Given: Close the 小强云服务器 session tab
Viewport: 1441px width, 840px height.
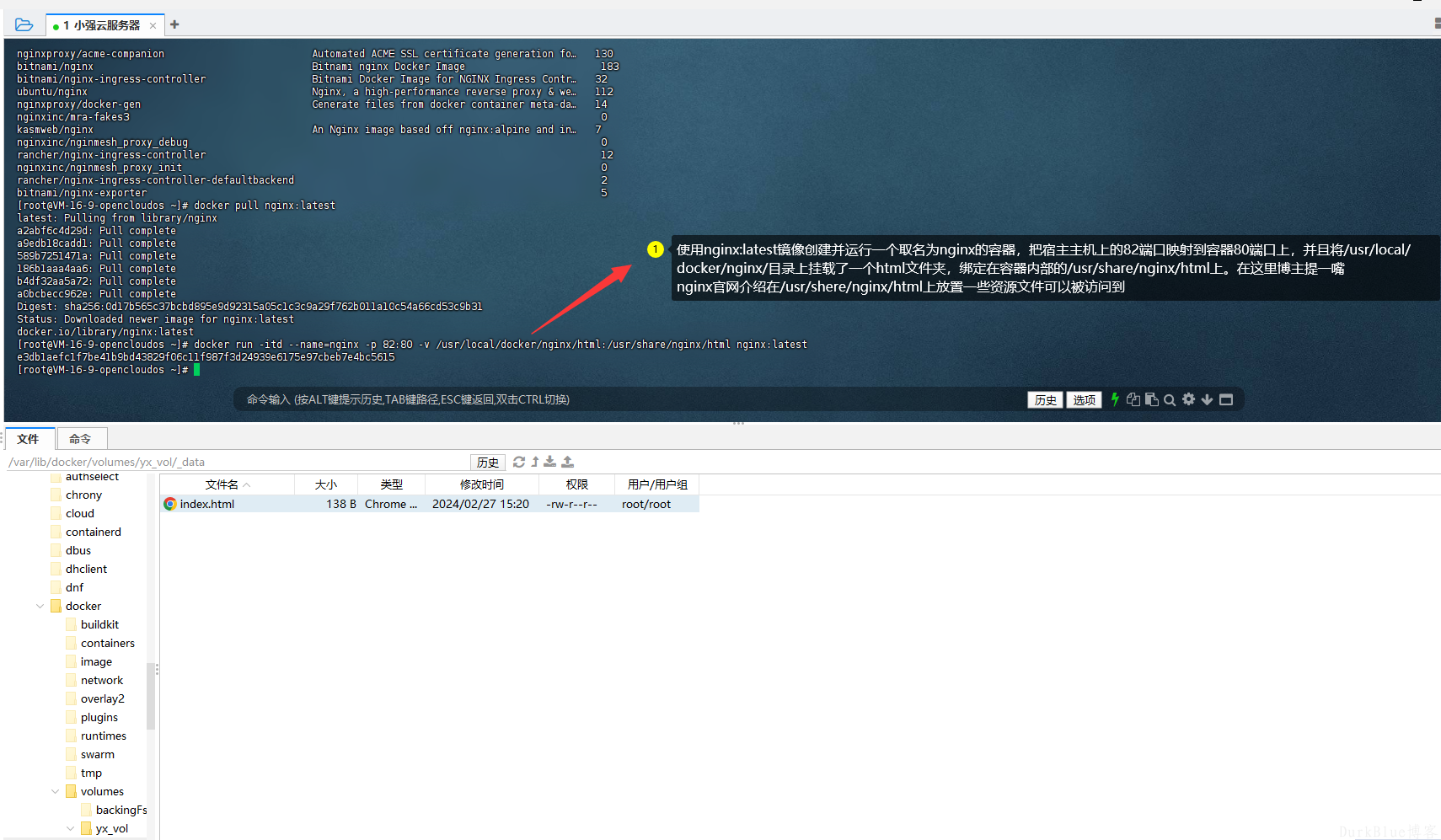Looking at the screenshot, I should pos(153,25).
